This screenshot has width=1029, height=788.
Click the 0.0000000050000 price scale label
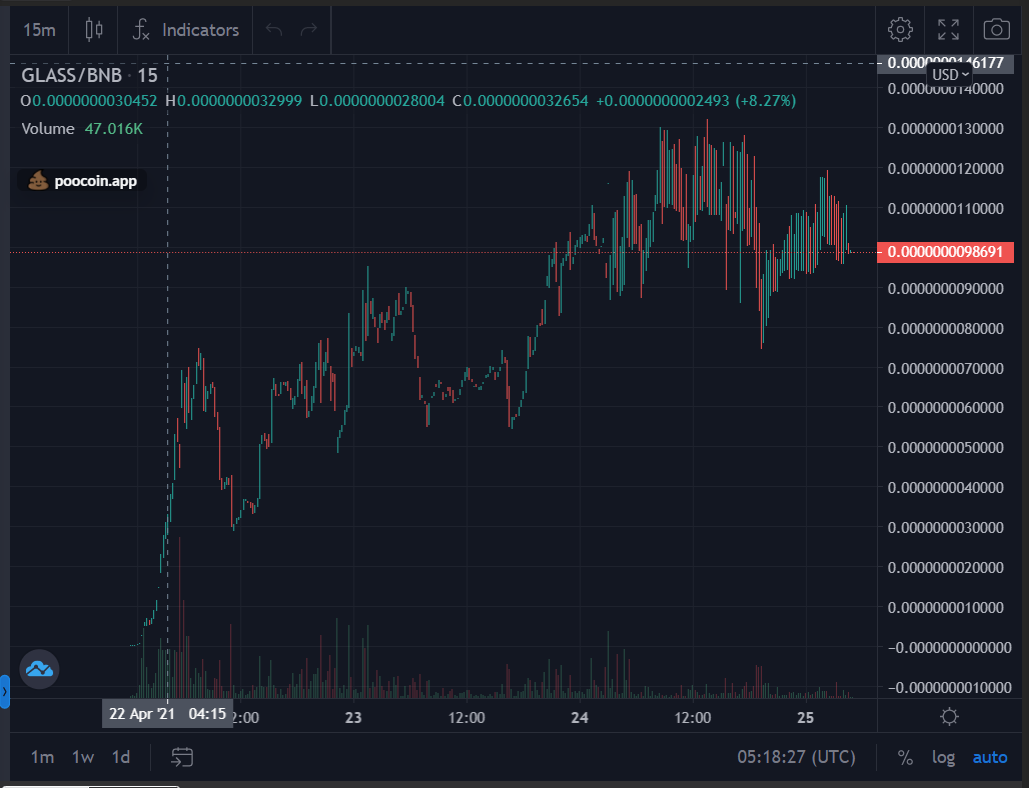click(946, 447)
